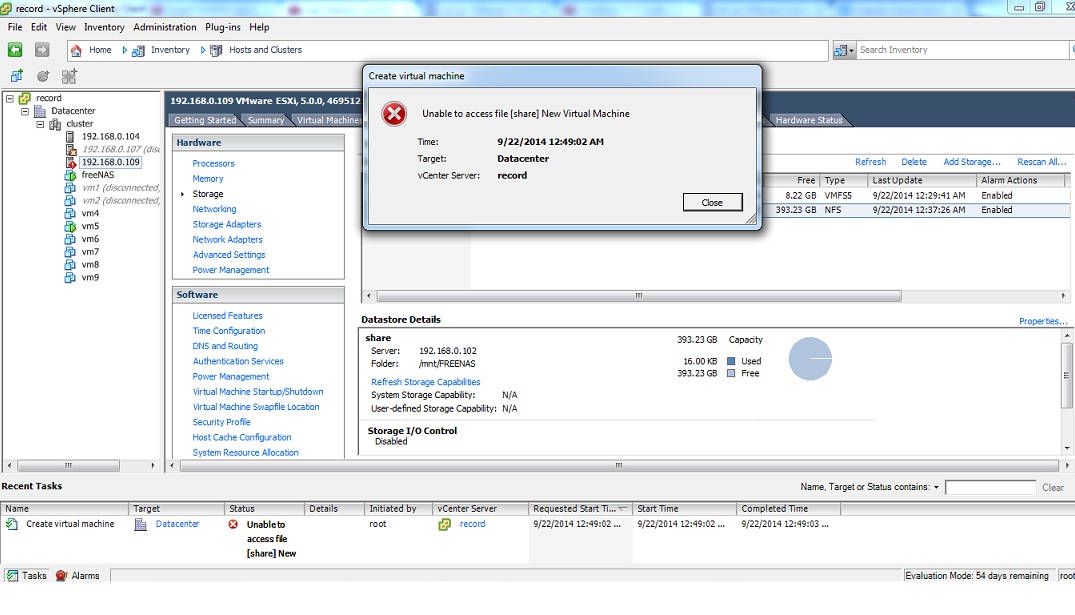Click the cluster icon in the inventory tree
1075x615 pixels.
point(55,124)
